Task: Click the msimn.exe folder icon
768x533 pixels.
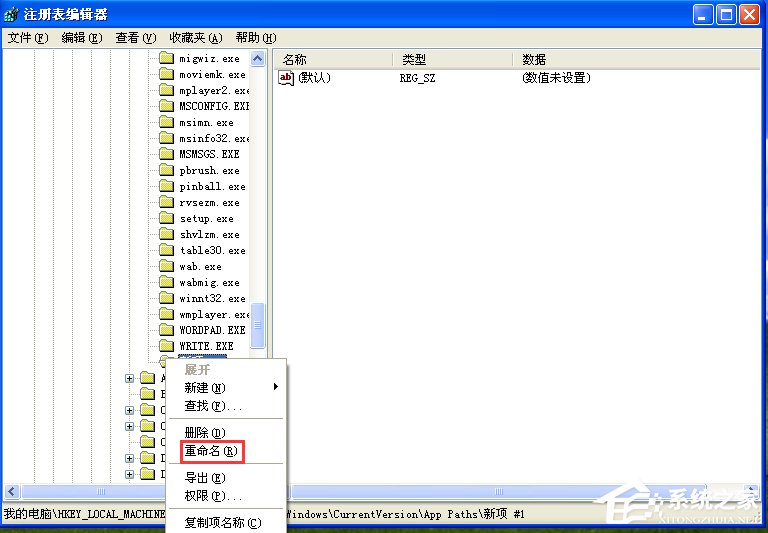Action: (x=167, y=122)
